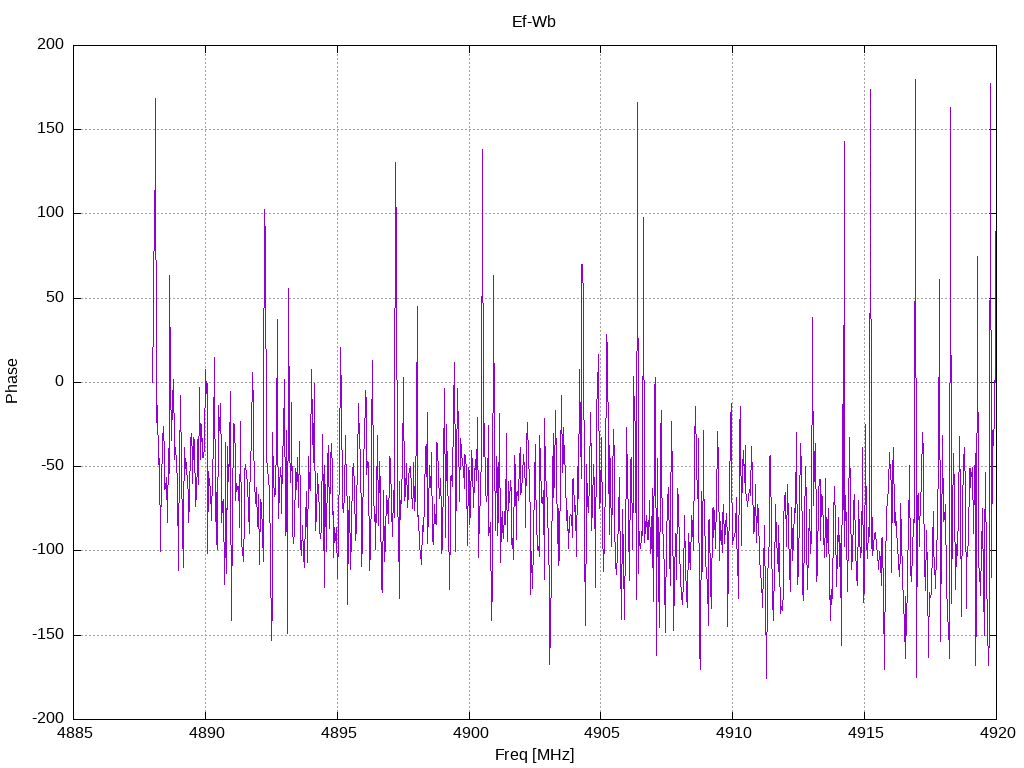
Task: Click the y-axis value 150
Action: 51,129
